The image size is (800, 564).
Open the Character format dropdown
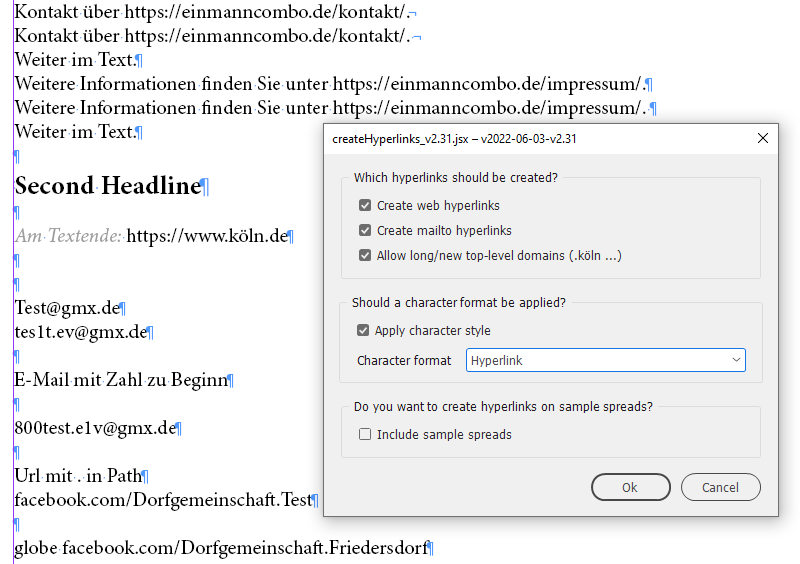[605, 360]
